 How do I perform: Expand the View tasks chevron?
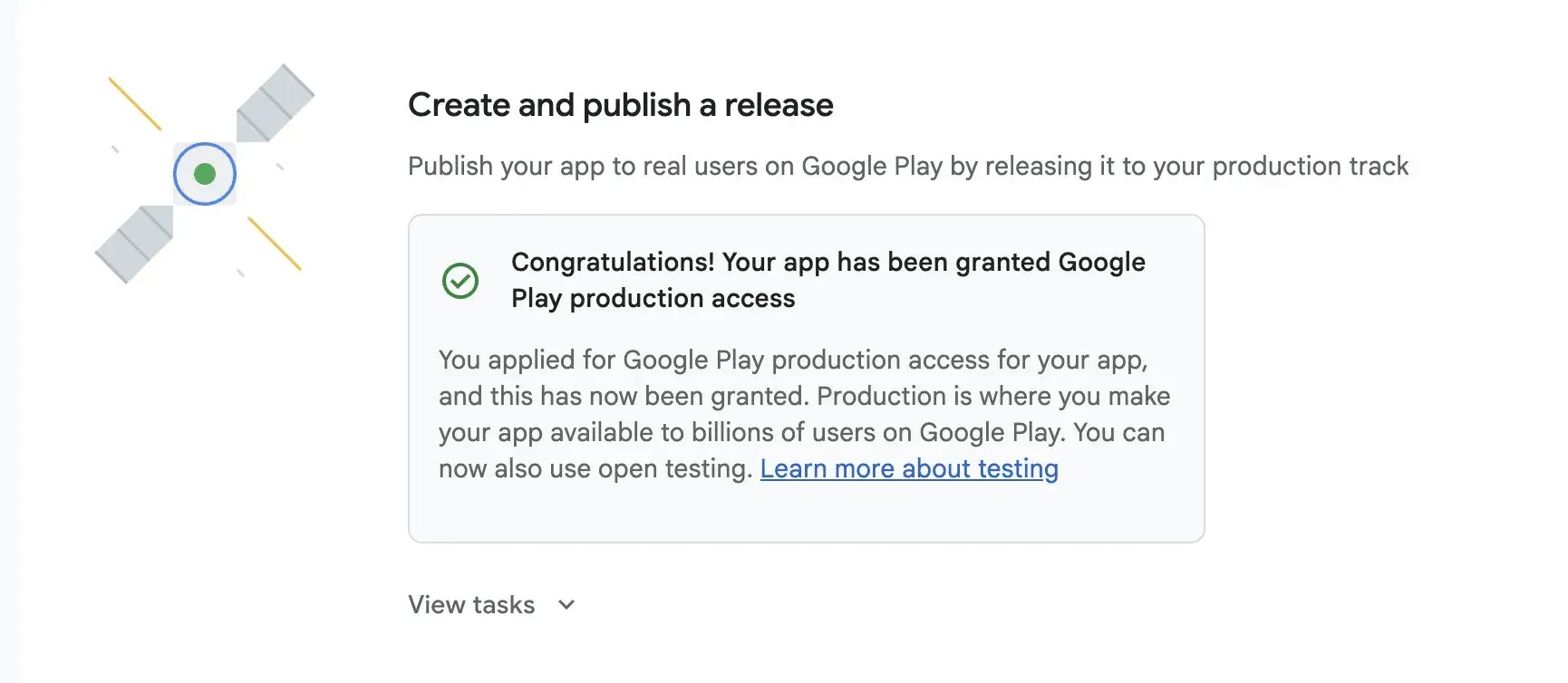(566, 605)
